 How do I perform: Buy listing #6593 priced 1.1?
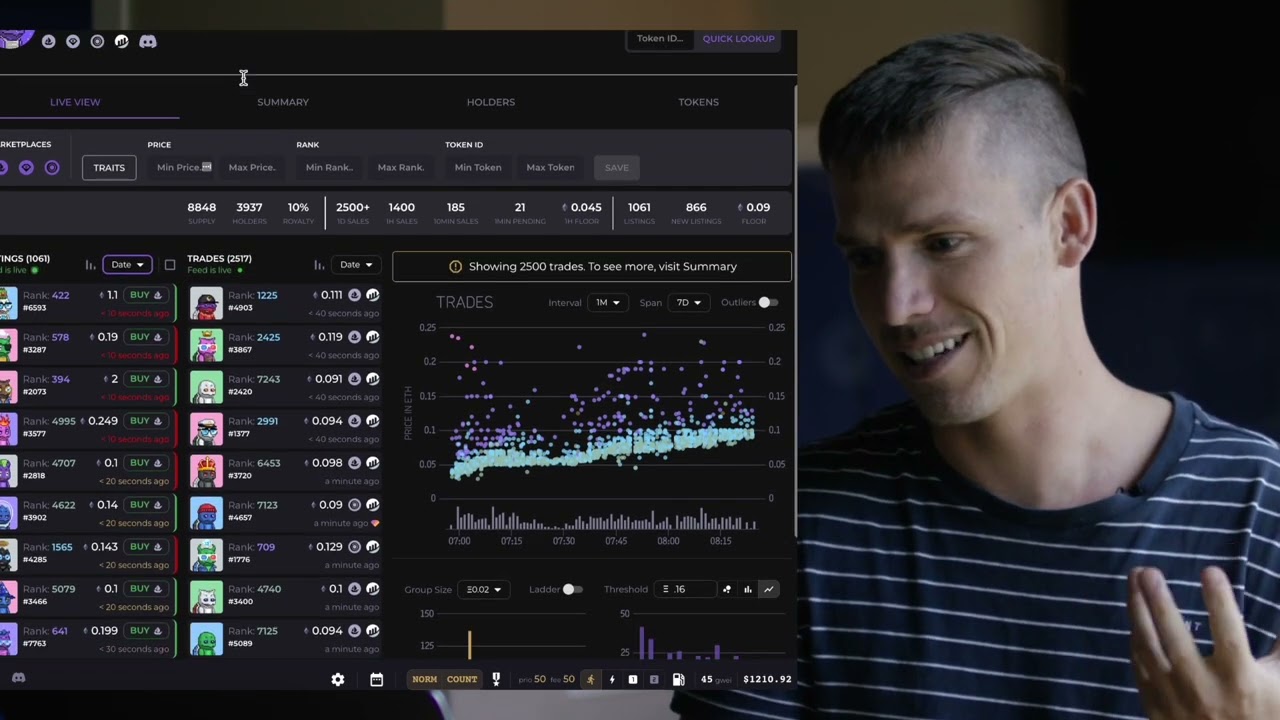click(146, 295)
